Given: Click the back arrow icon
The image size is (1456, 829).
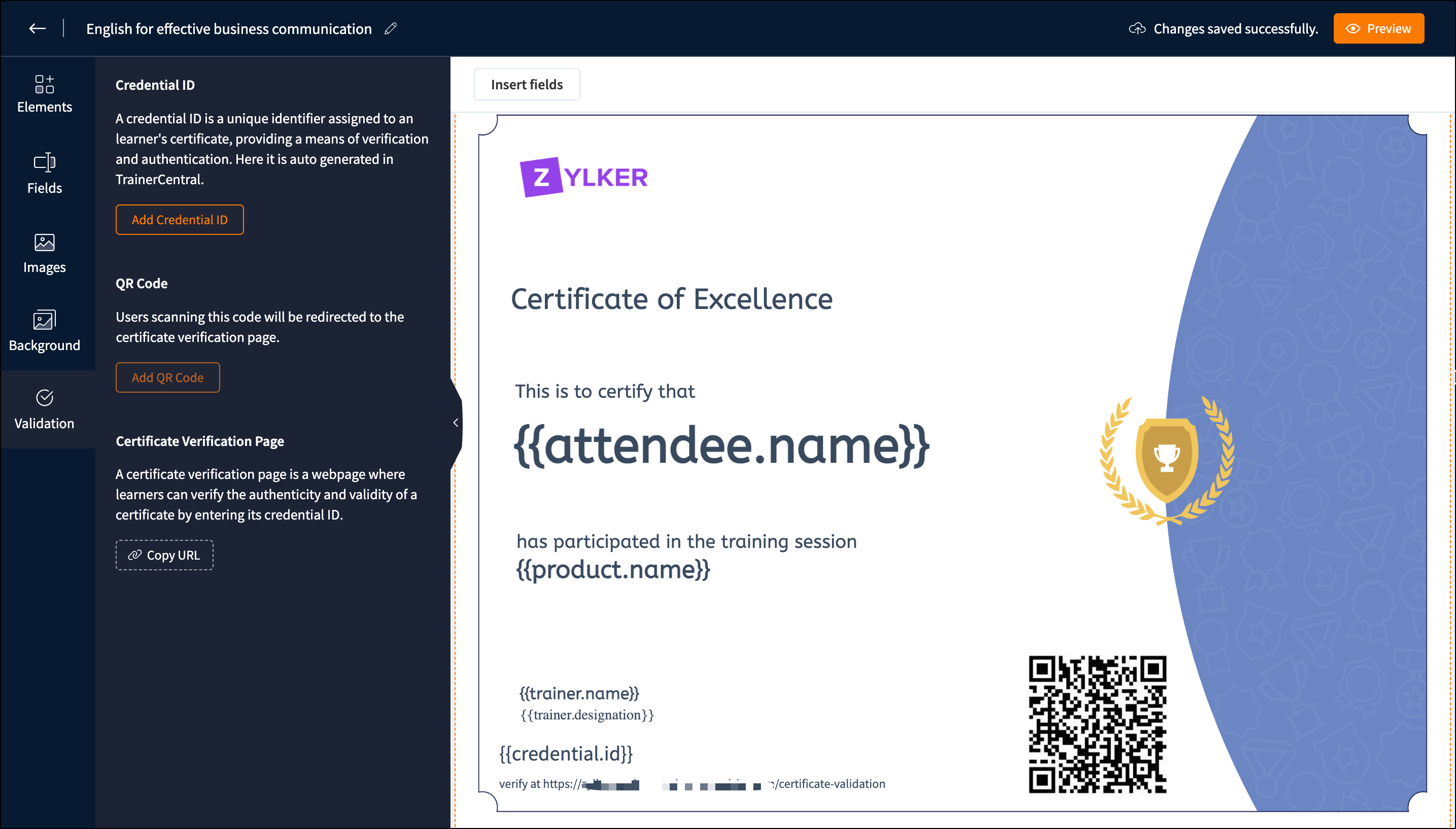Looking at the screenshot, I should click(38, 28).
